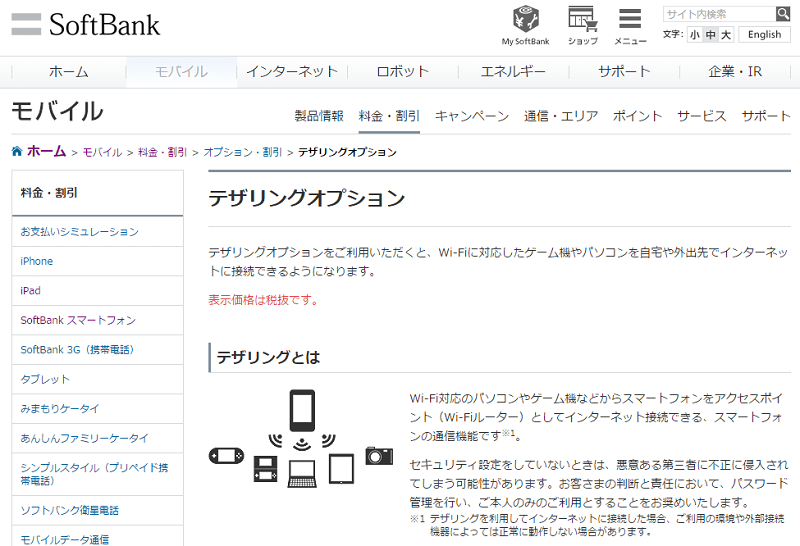Viewport: 800px width, 546px height.
Task: Select サービス in mobile submenu
Action: click(702, 116)
